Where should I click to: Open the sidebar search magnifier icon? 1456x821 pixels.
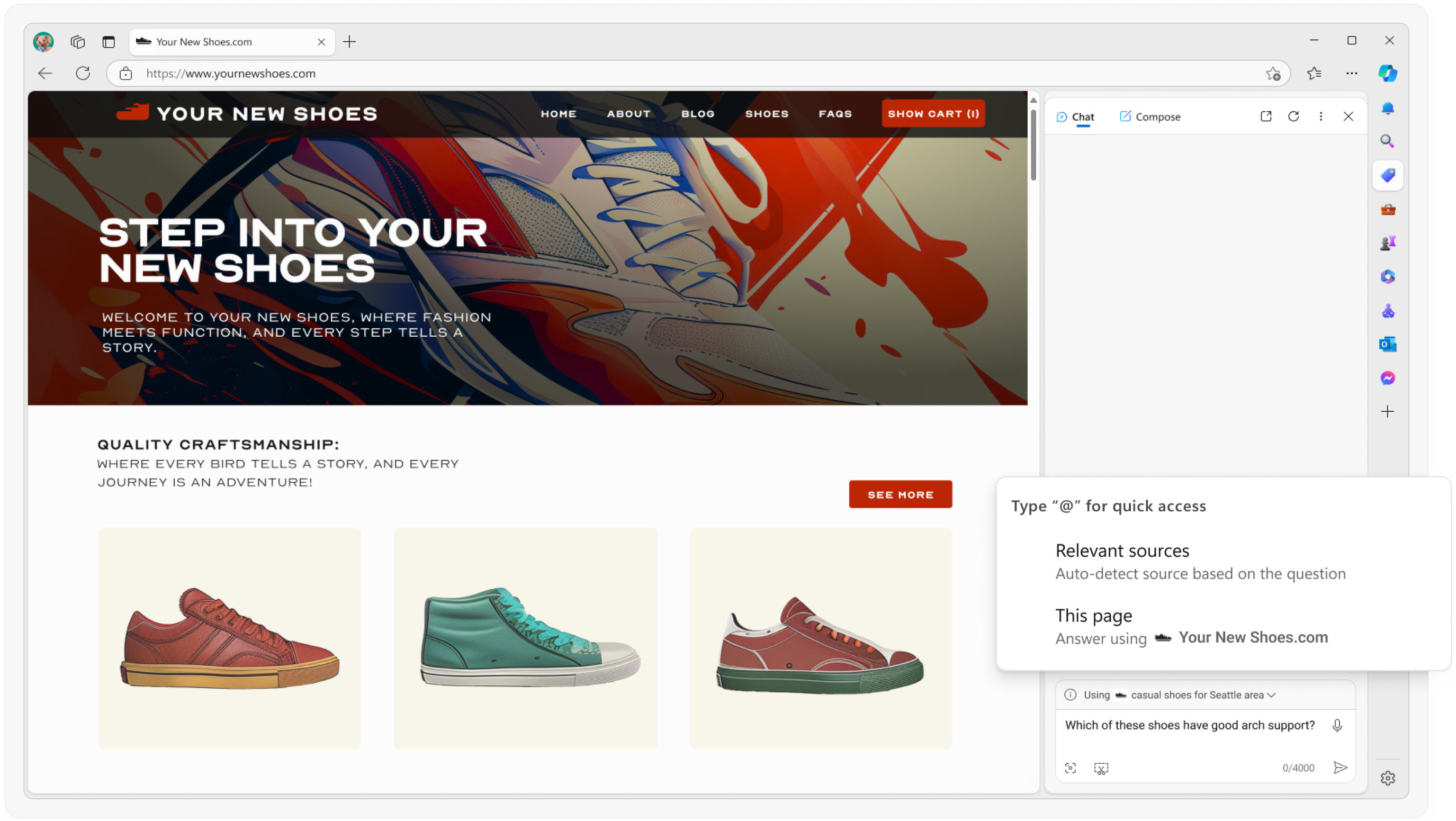[1388, 141]
